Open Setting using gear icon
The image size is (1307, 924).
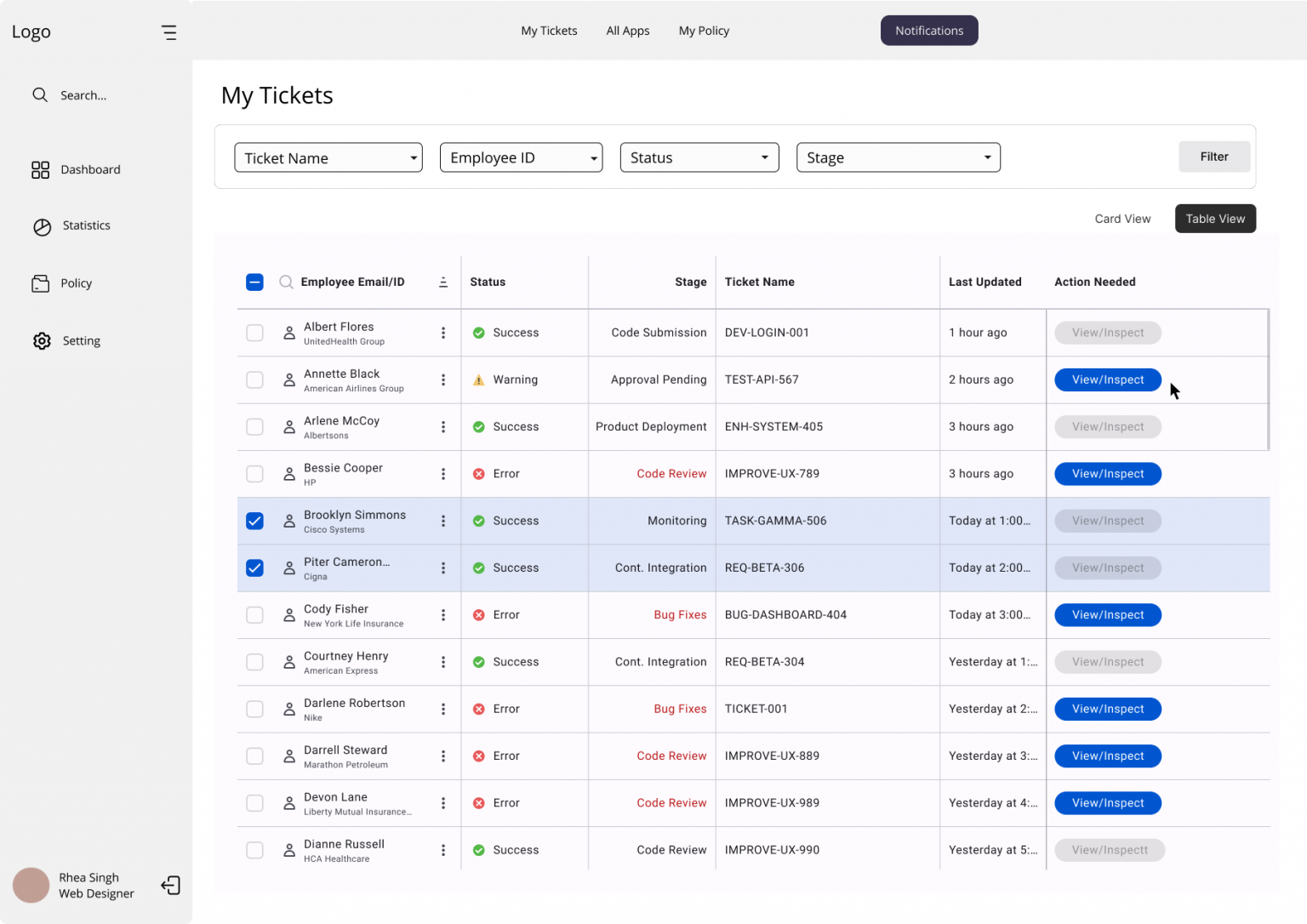[42, 341]
